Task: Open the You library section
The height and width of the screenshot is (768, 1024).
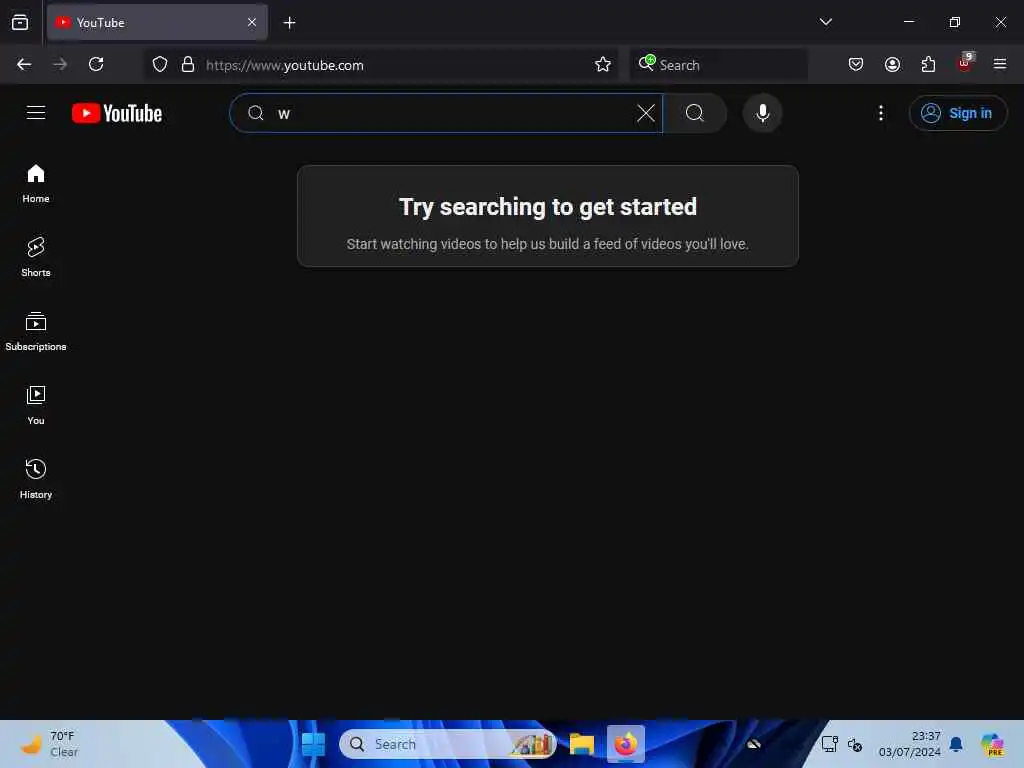Action: coord(36,405)
